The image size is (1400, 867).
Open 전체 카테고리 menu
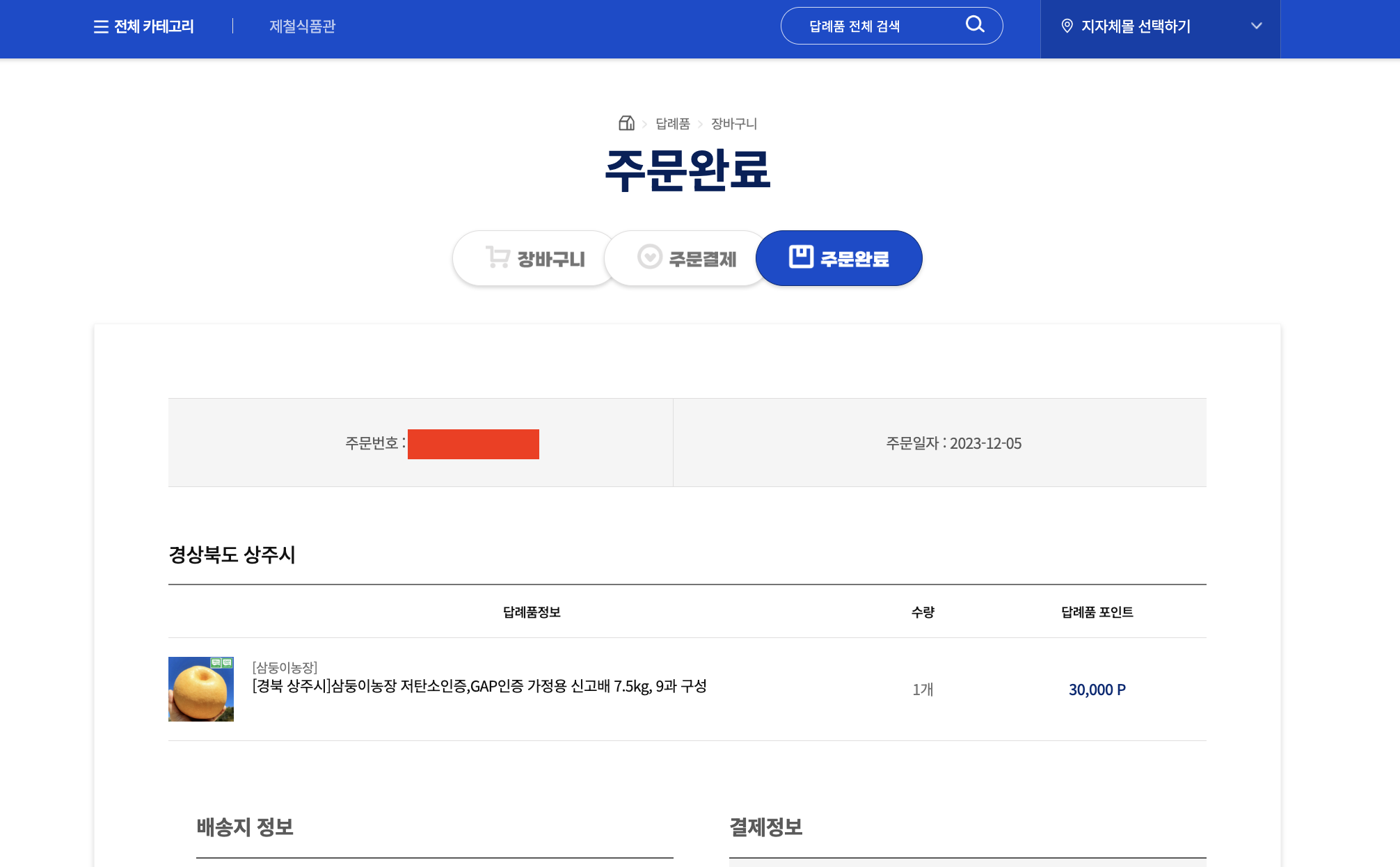point(154,26)
